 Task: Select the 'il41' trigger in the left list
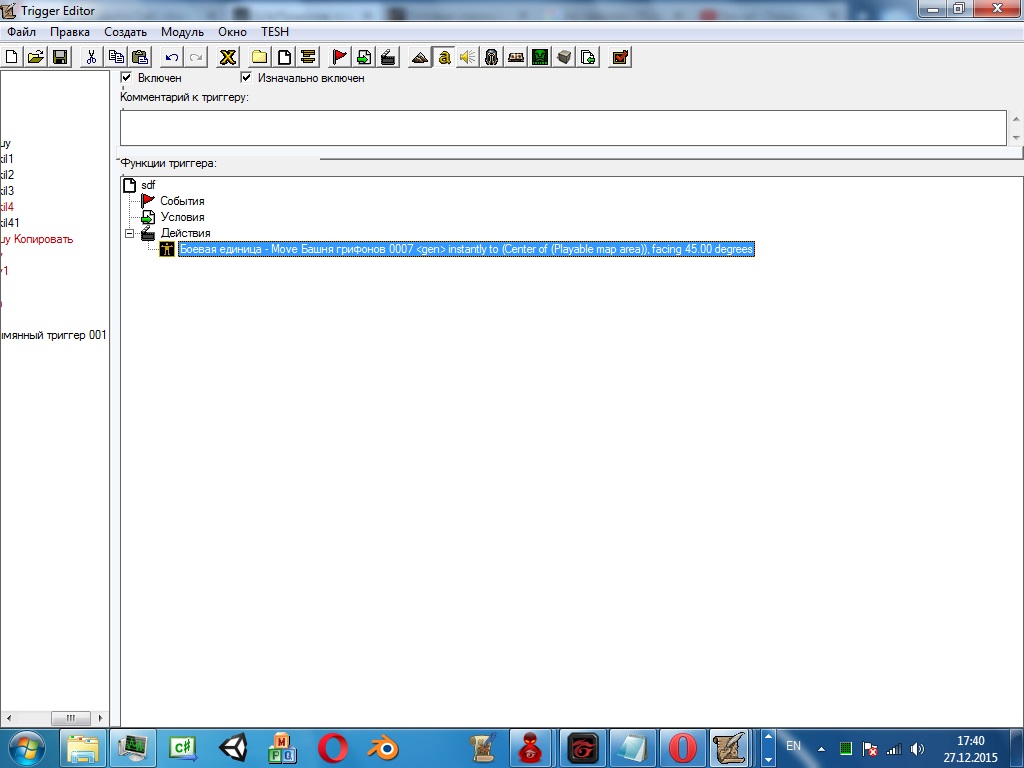click(x=9, y=223)
